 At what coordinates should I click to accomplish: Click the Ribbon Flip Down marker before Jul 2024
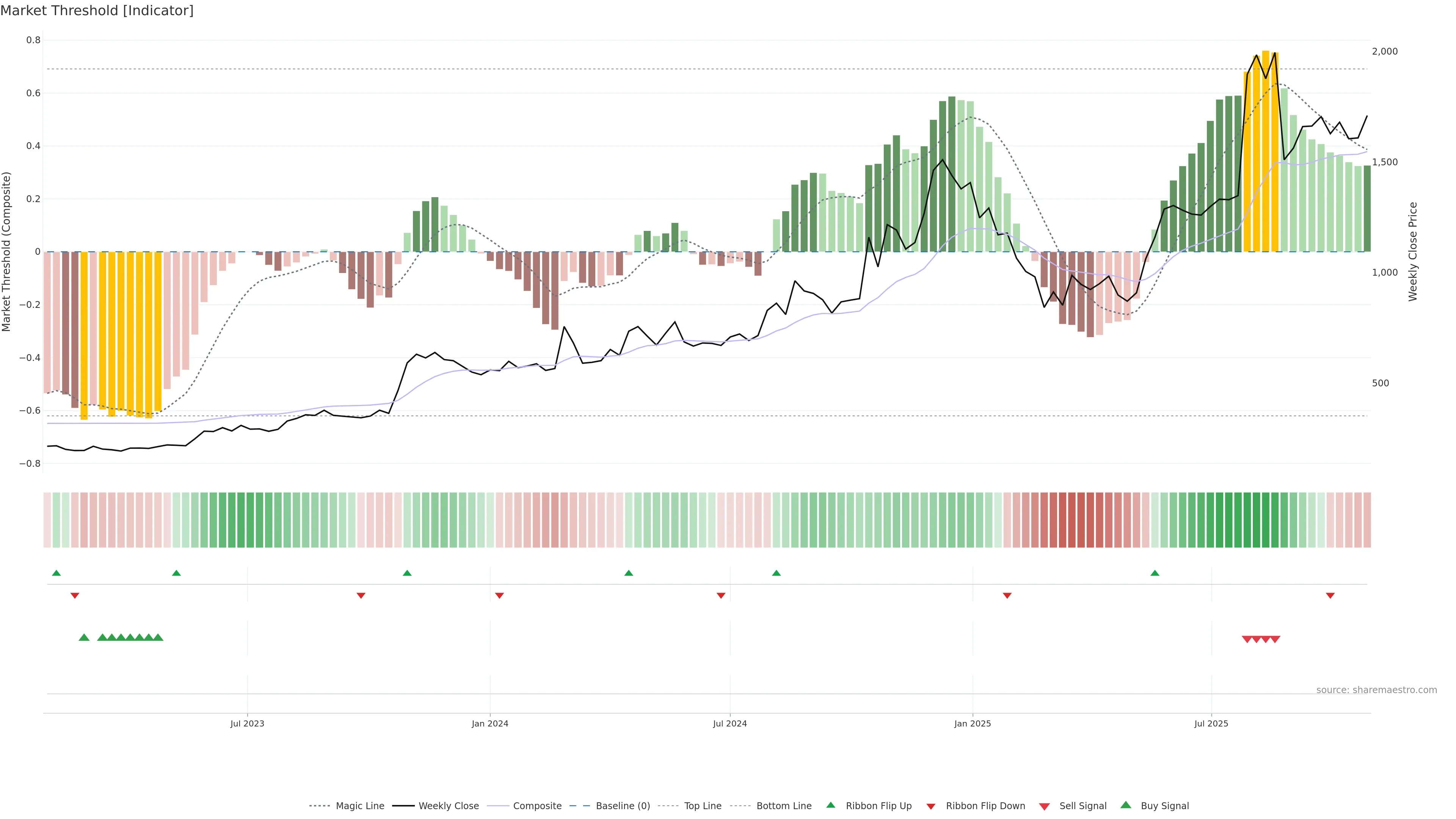click(x=721, y=595)
